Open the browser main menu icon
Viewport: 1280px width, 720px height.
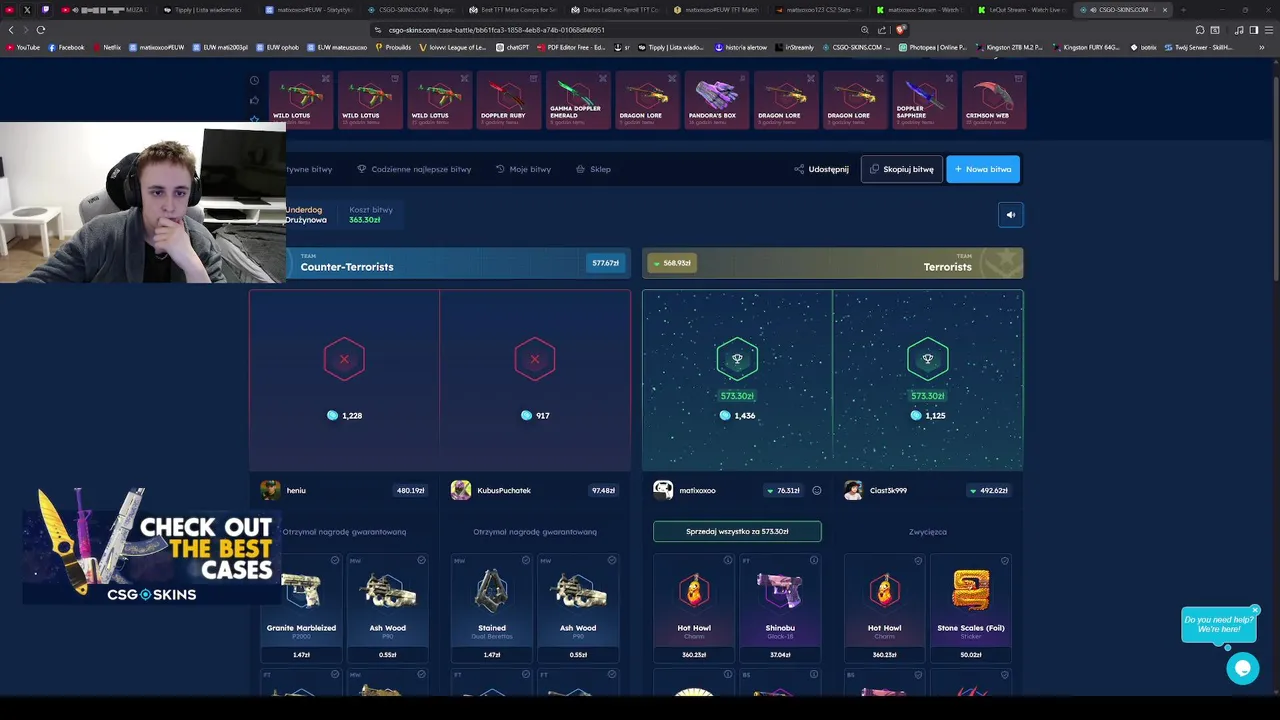[x=1269, y=30]
